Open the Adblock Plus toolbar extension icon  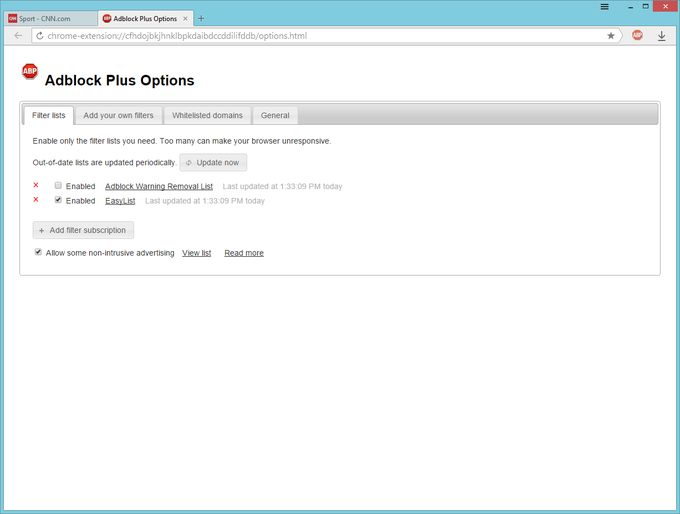637,35
